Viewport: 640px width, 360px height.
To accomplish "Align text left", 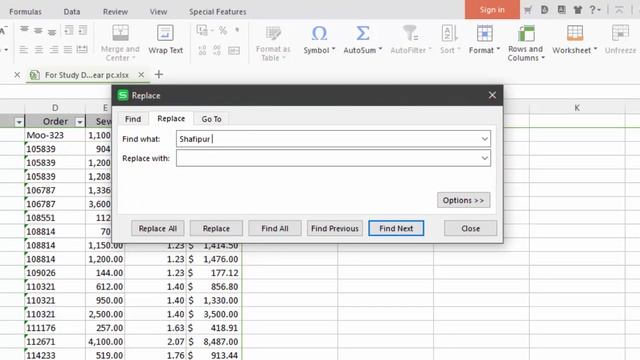I will (24, 50).
